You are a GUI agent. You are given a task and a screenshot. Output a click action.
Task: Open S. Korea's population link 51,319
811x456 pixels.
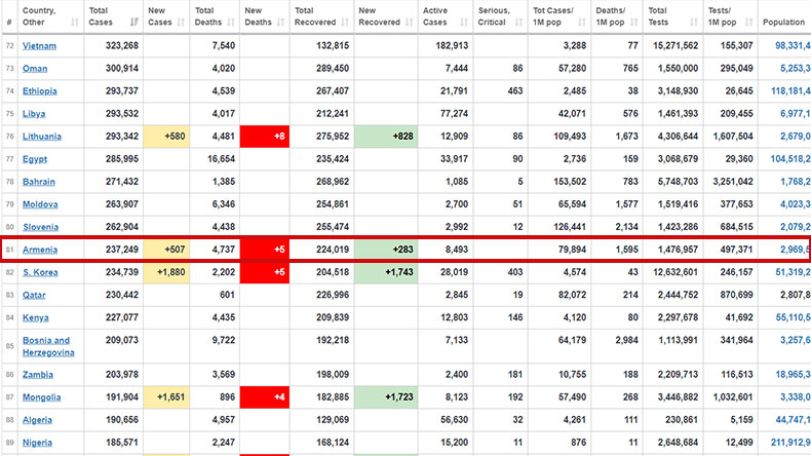(x=793, y=272)
